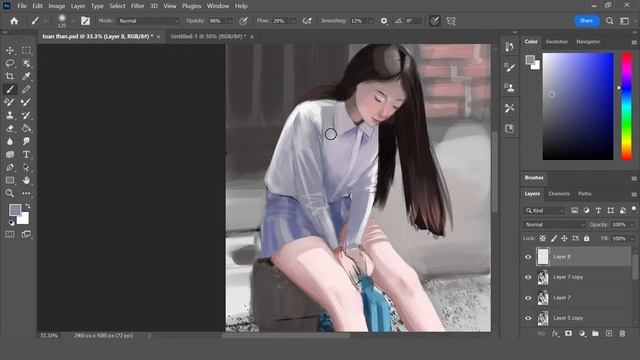Enable airbrush-style build-up

point(307,21)
